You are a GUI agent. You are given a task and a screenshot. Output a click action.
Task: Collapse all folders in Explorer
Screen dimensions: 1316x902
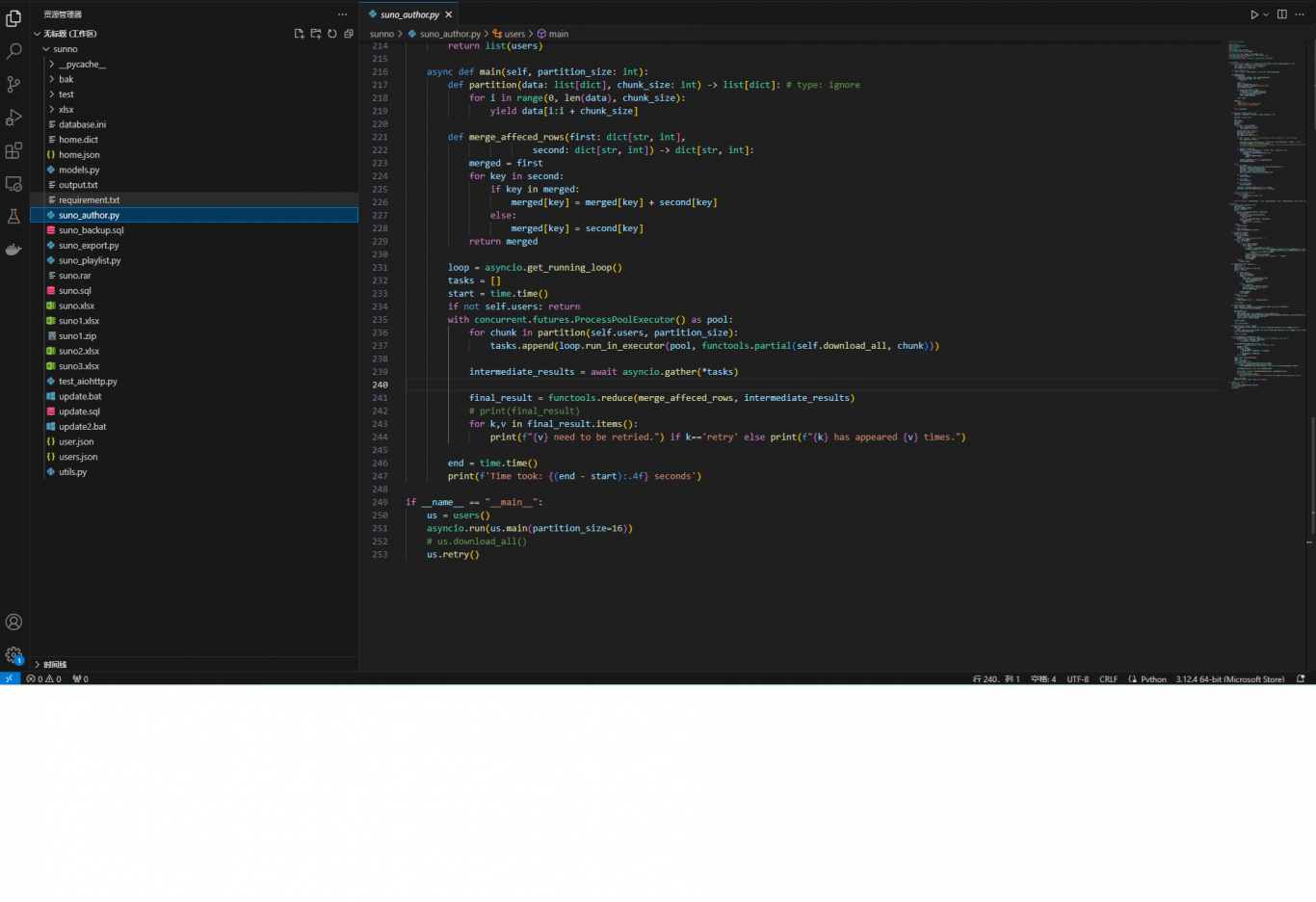point(349,34)
